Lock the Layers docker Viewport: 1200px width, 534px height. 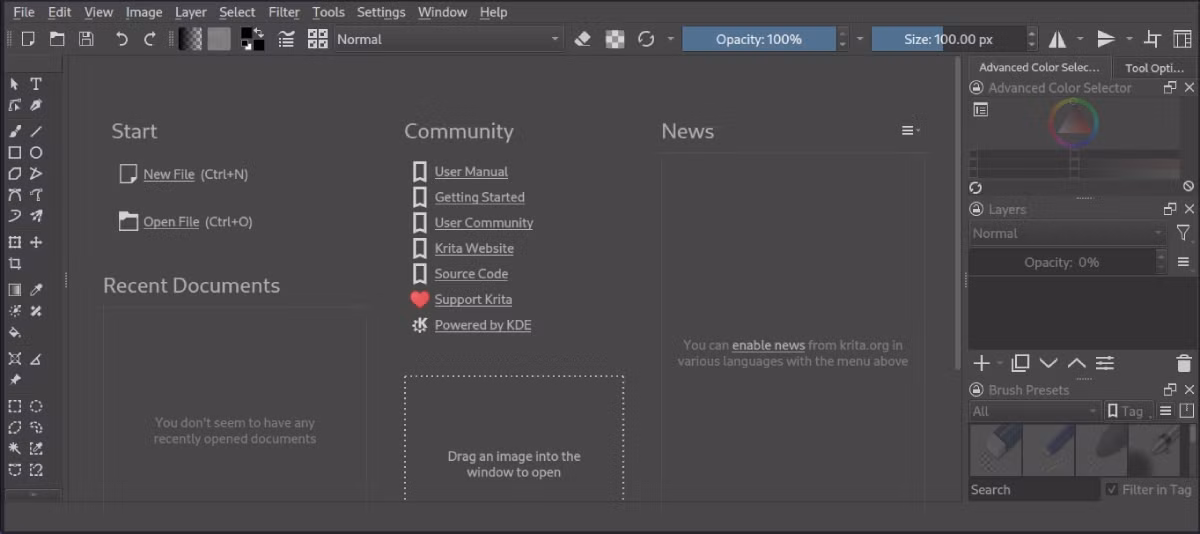coord(976,209)
